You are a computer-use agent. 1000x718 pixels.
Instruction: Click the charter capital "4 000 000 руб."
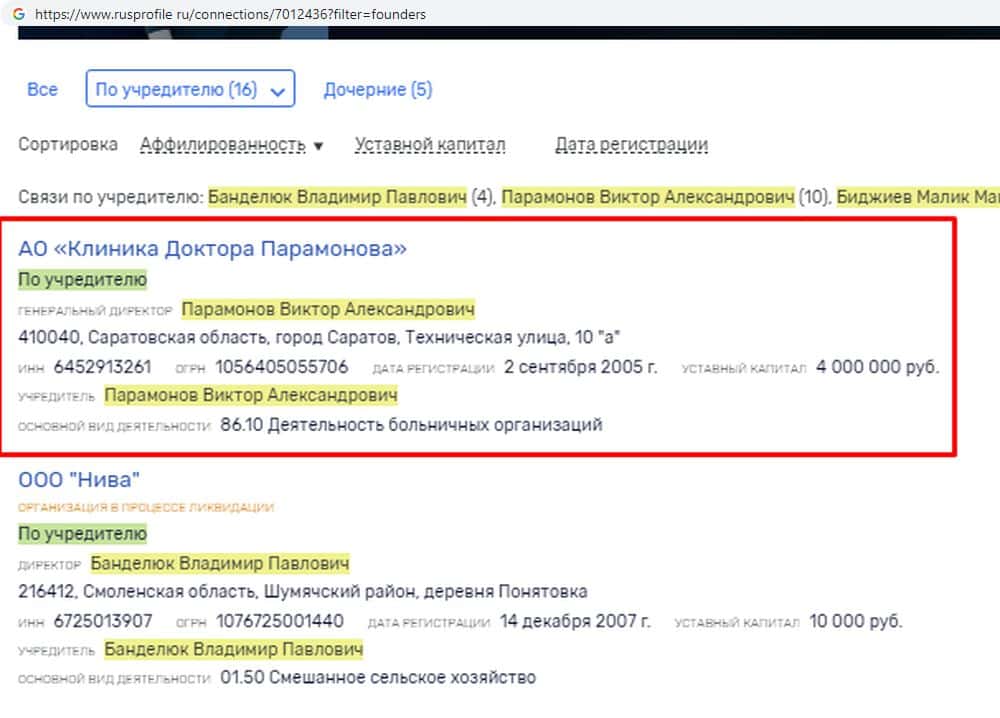(878, 367)
